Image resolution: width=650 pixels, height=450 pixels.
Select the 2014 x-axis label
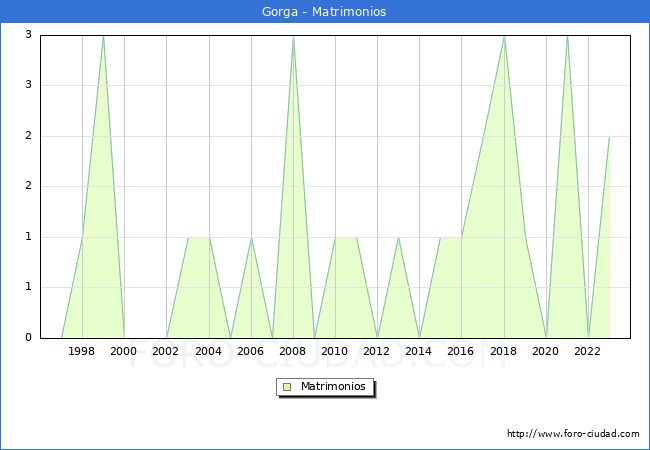click(419, 351)
